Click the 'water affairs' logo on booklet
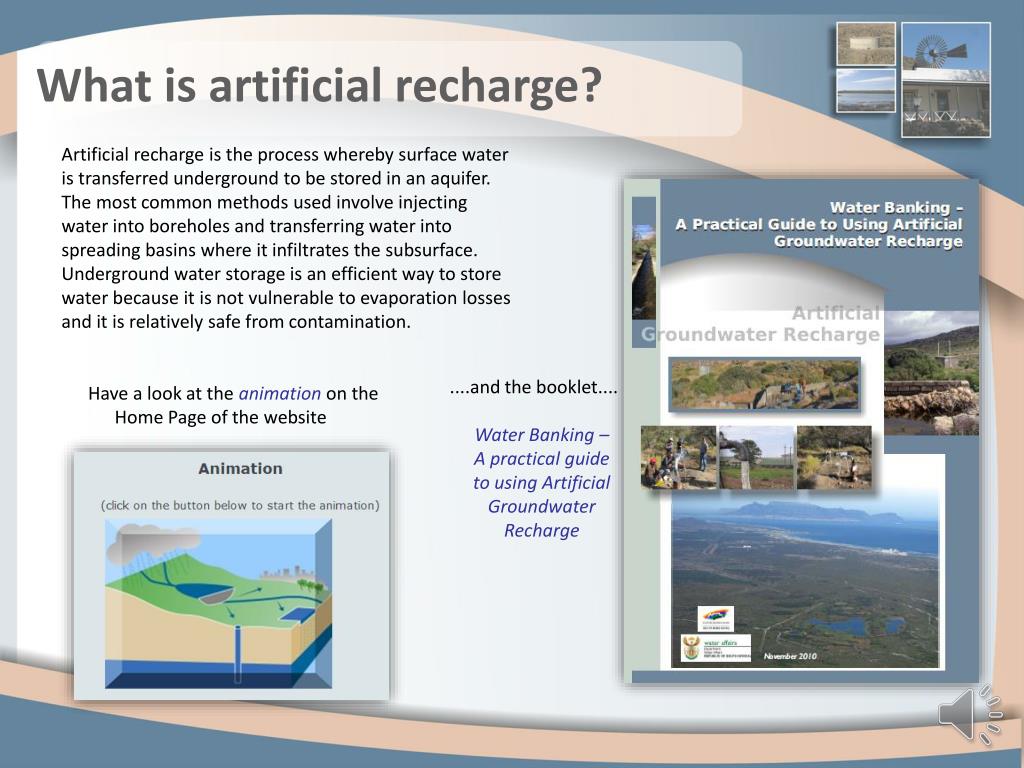 716,648
